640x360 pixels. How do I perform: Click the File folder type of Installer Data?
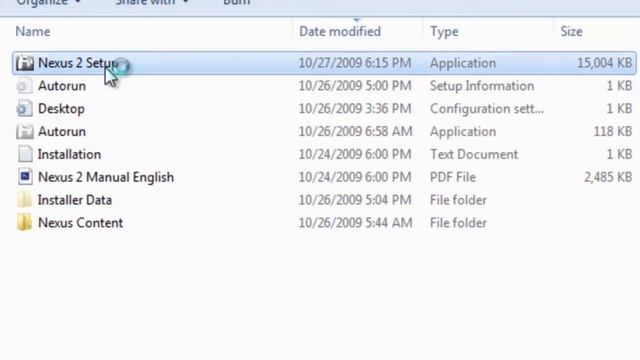coord(458,200)
